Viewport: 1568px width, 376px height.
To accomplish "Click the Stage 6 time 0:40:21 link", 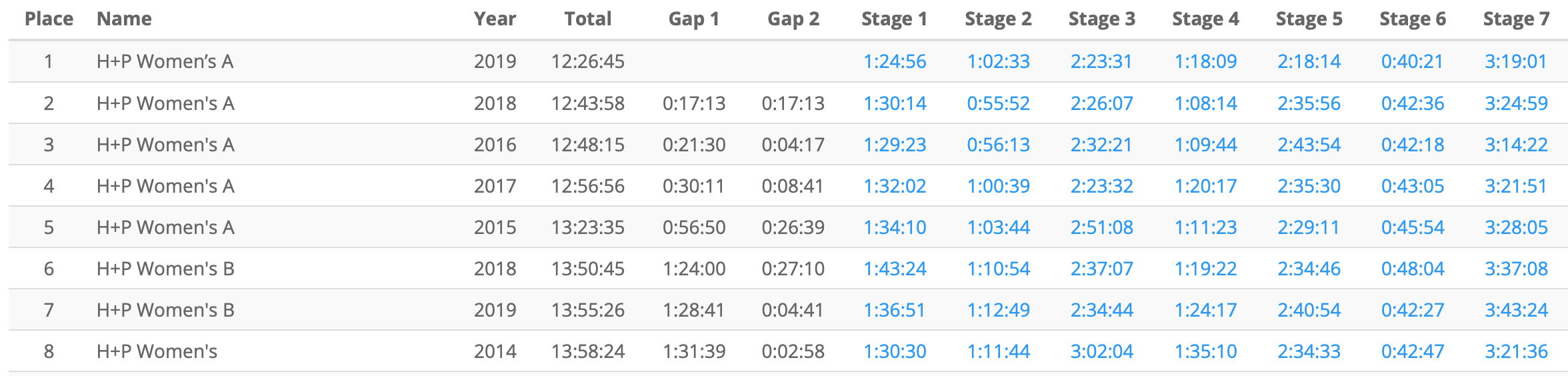I will (1412, 61).
